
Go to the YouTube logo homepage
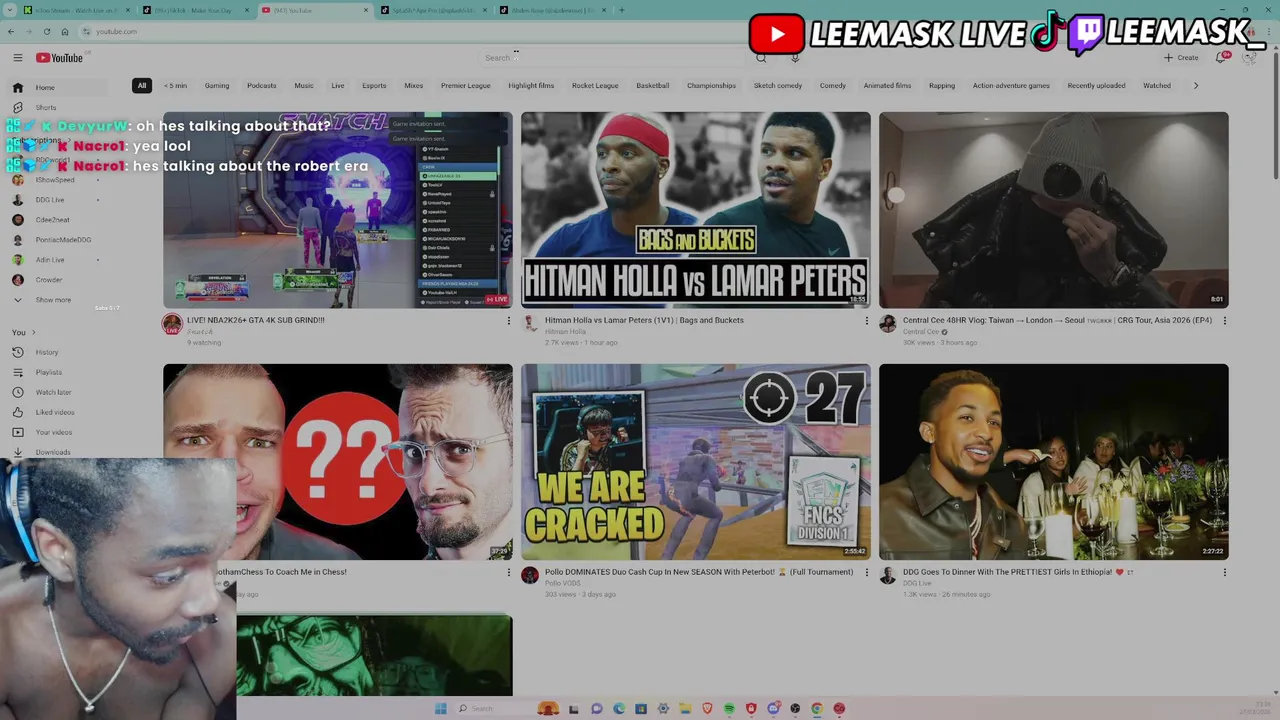coord(60,58)
